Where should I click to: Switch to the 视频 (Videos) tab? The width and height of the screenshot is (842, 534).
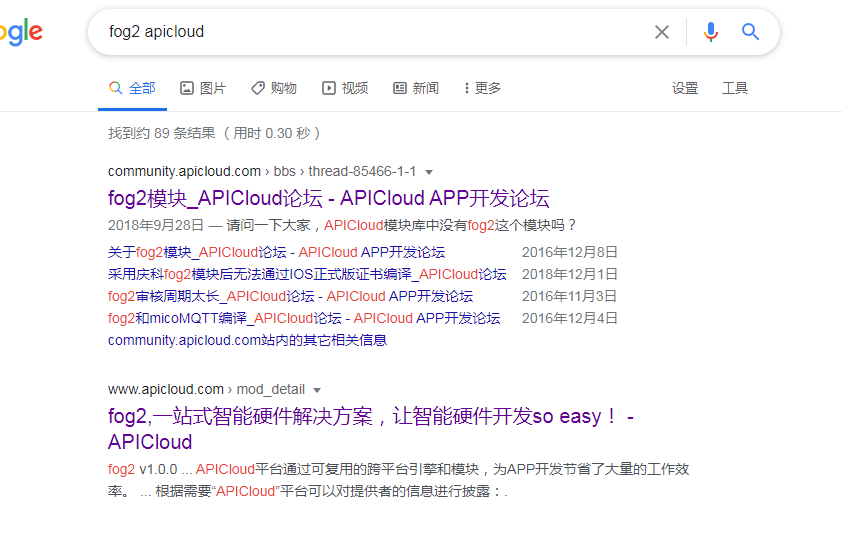345,88
